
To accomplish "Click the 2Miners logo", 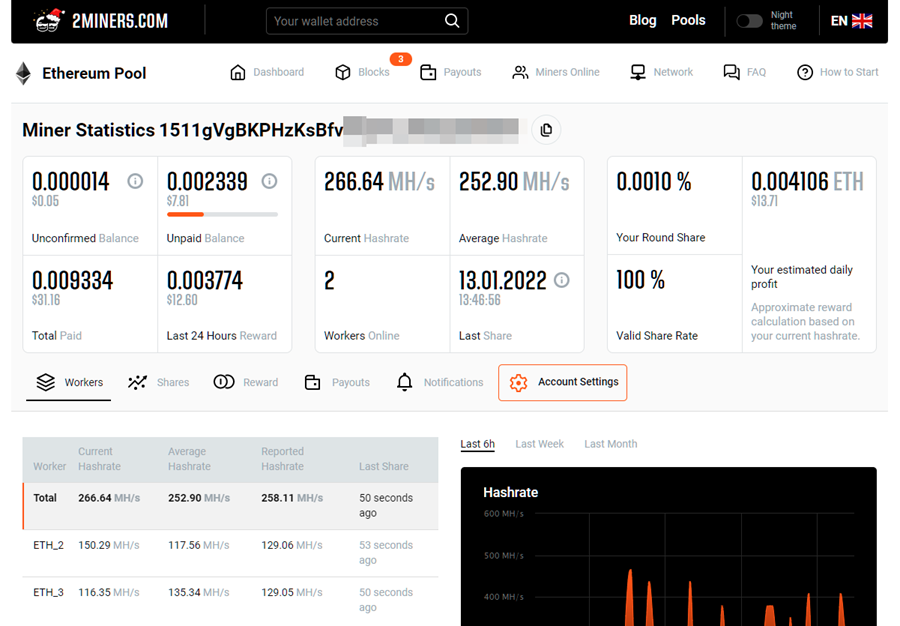I will point(100,21).
